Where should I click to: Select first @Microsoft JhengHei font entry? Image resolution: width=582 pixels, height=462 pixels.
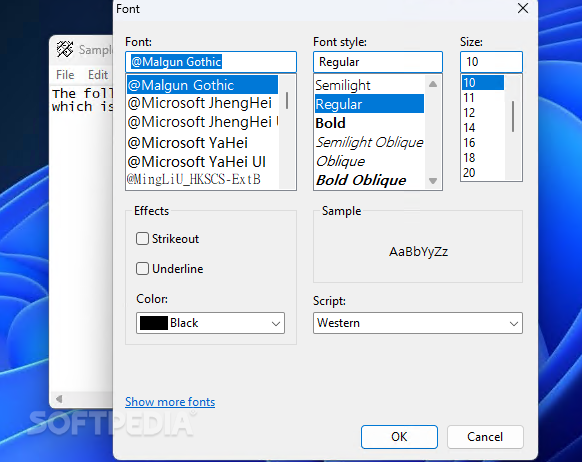tap(202, 103)
